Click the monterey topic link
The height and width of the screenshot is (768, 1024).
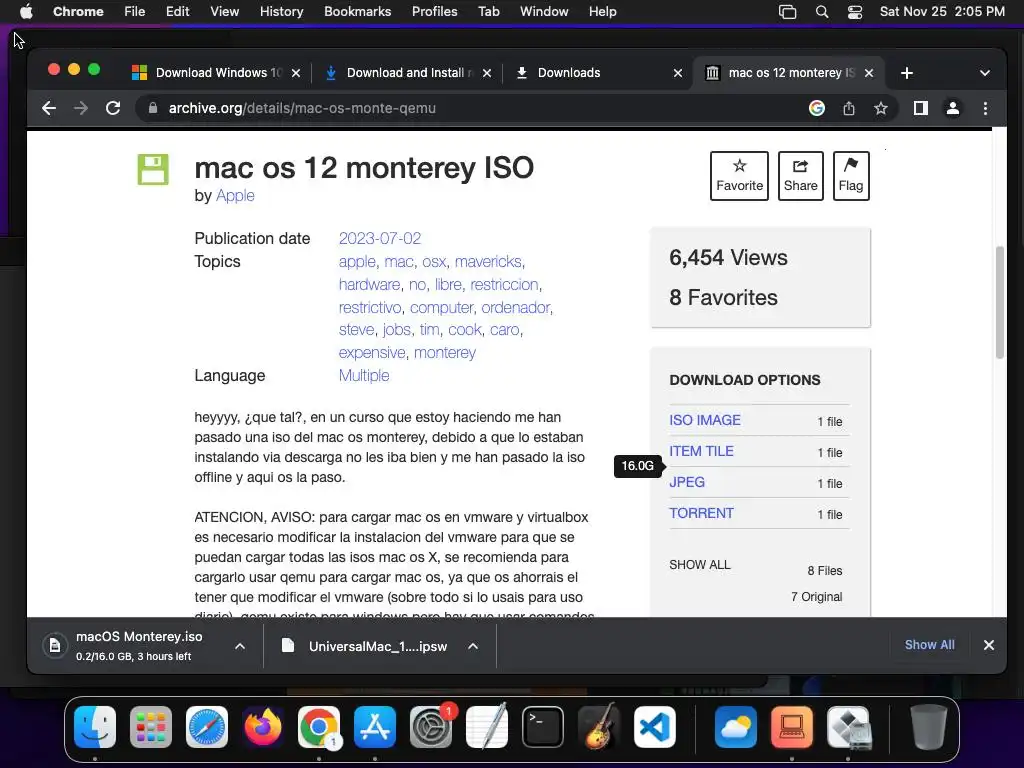[445, 353]
